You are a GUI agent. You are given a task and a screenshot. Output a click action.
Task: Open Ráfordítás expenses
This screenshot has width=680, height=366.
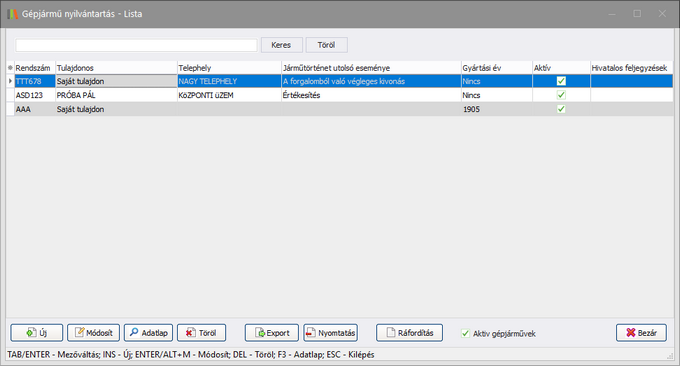point(409,333)
